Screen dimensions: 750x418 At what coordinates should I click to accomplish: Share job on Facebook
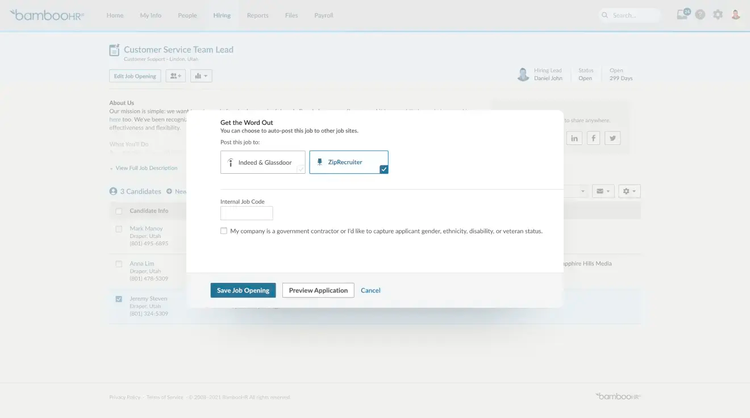(593, 138)
